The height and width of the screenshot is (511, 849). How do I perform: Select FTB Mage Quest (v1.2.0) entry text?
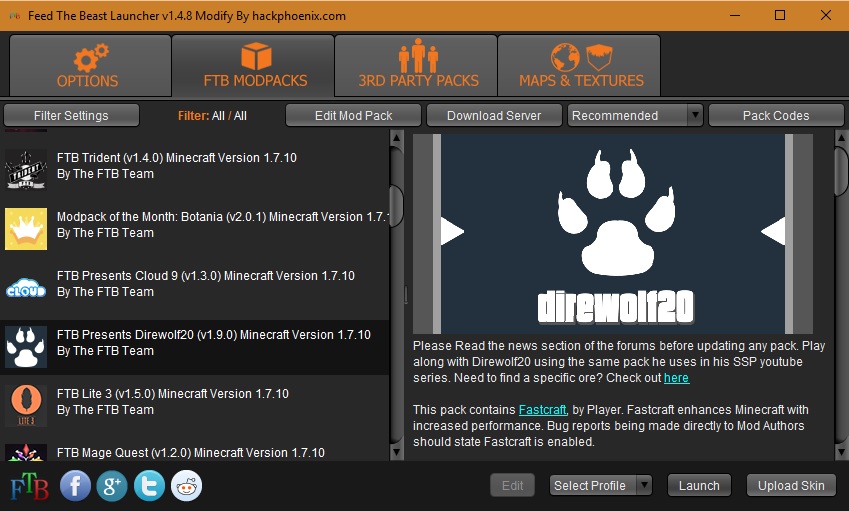191,453
